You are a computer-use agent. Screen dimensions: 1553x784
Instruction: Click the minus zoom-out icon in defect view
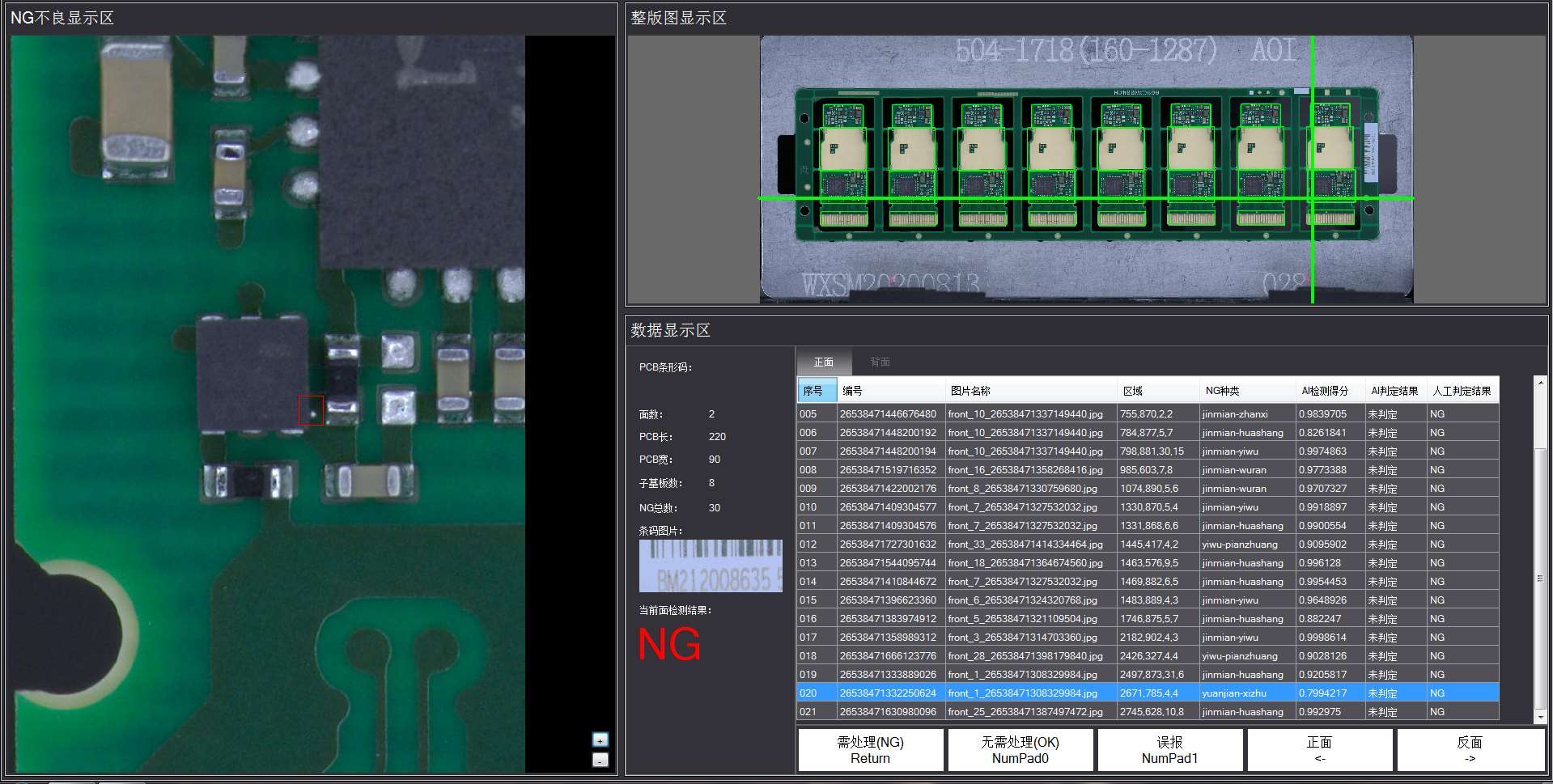600,761
